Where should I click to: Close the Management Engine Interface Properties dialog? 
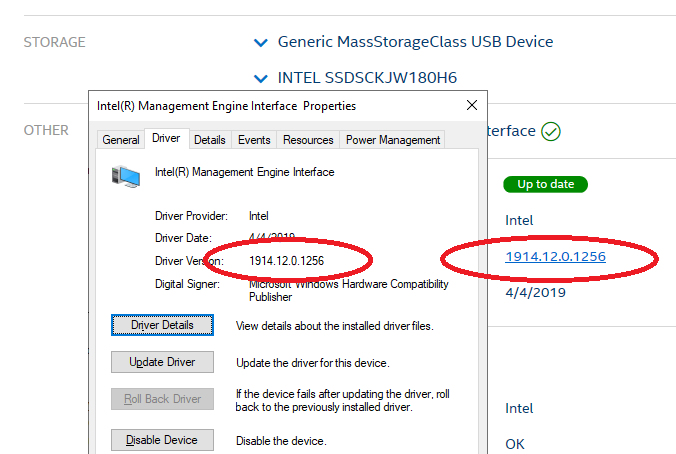tap(472, 105)
